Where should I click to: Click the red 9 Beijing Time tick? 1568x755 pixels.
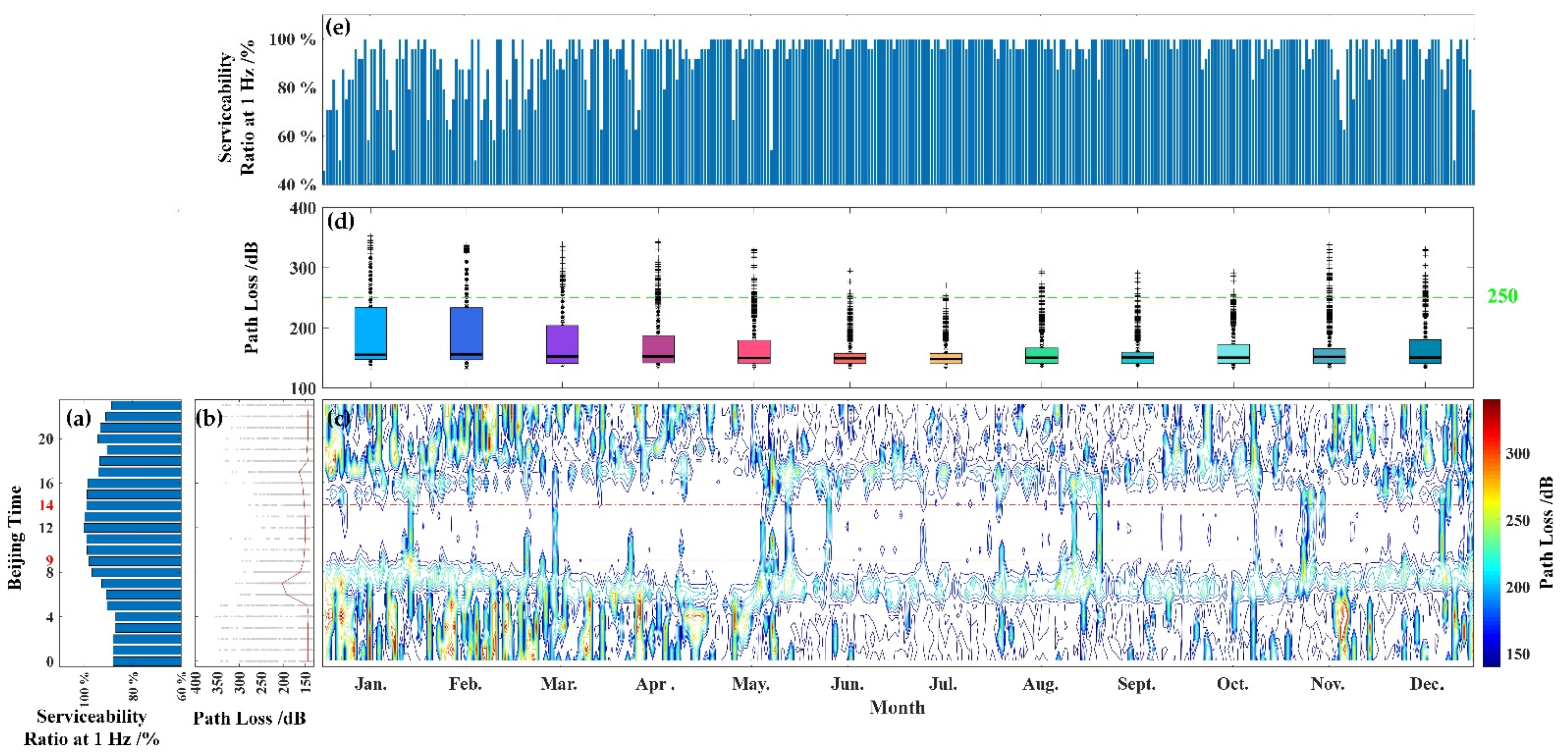click(49, 560)
